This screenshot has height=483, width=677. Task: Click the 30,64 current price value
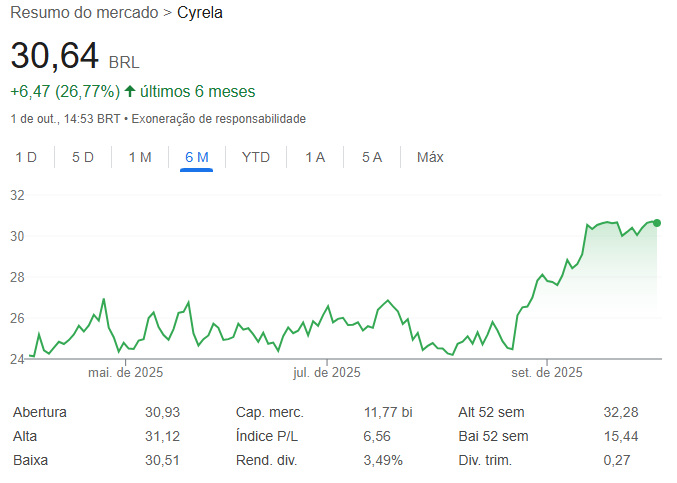55,57
